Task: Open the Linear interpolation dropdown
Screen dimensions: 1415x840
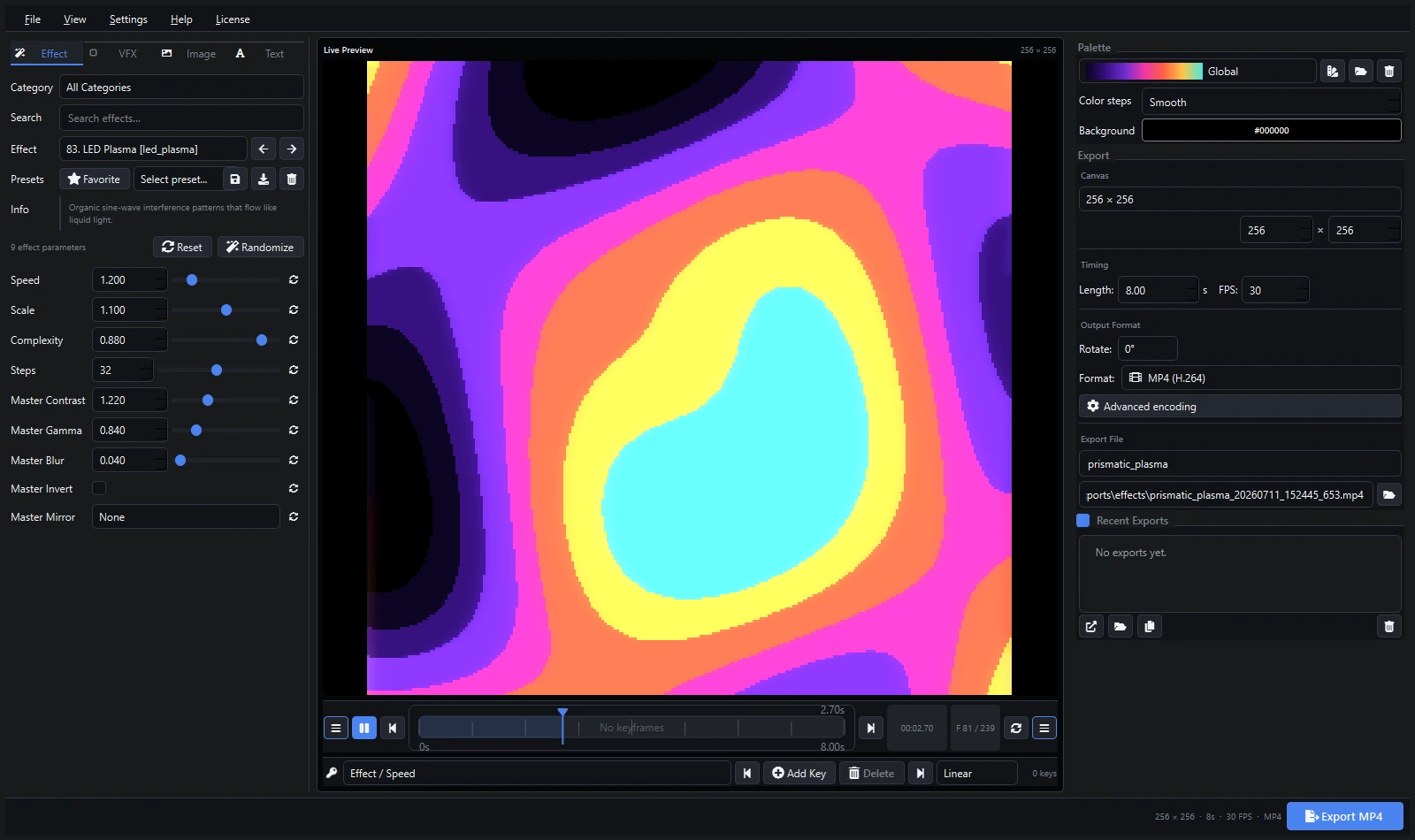Action: tap(977, 773)
